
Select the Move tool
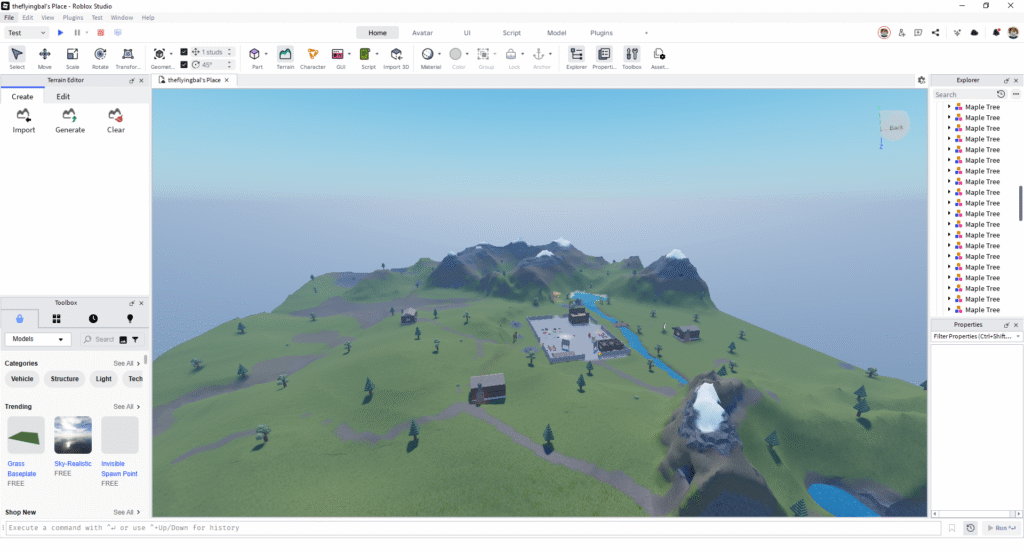[x=44, y=58]
